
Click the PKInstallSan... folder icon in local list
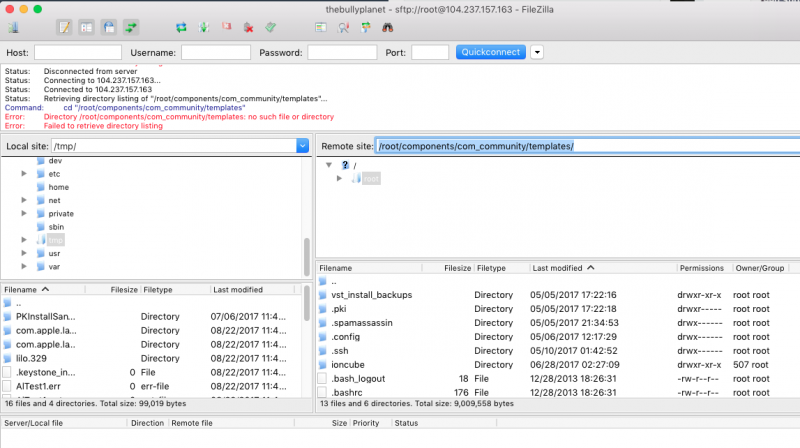[x=7, y=317]
